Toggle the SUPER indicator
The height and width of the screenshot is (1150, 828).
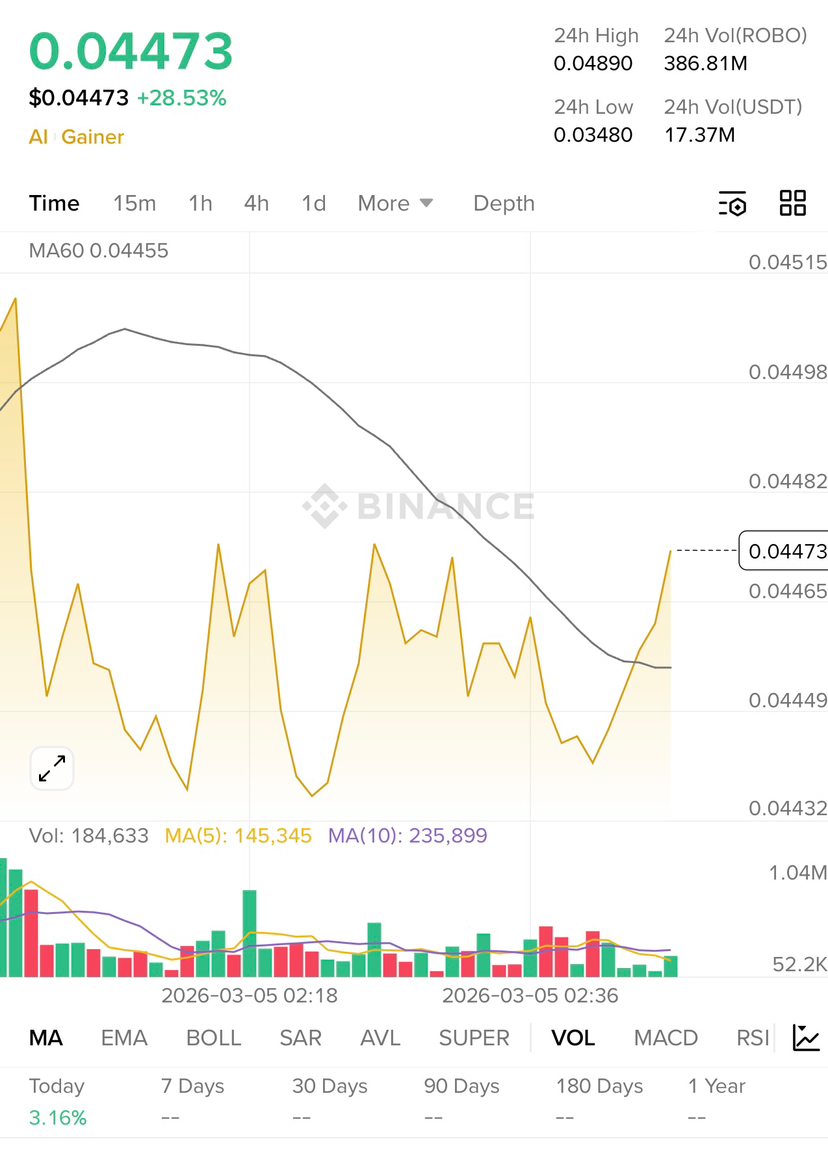[474, 1038]
